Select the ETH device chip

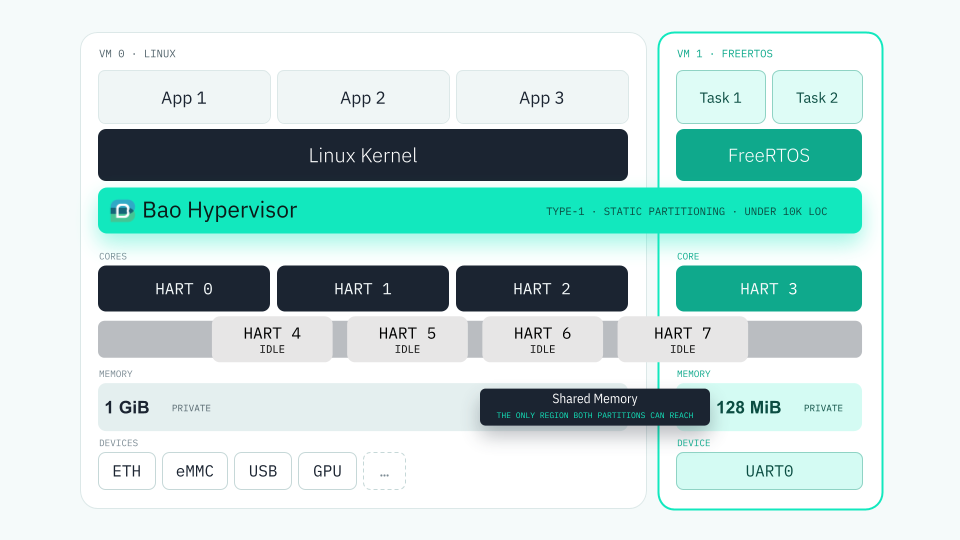[x=127, y=471]
